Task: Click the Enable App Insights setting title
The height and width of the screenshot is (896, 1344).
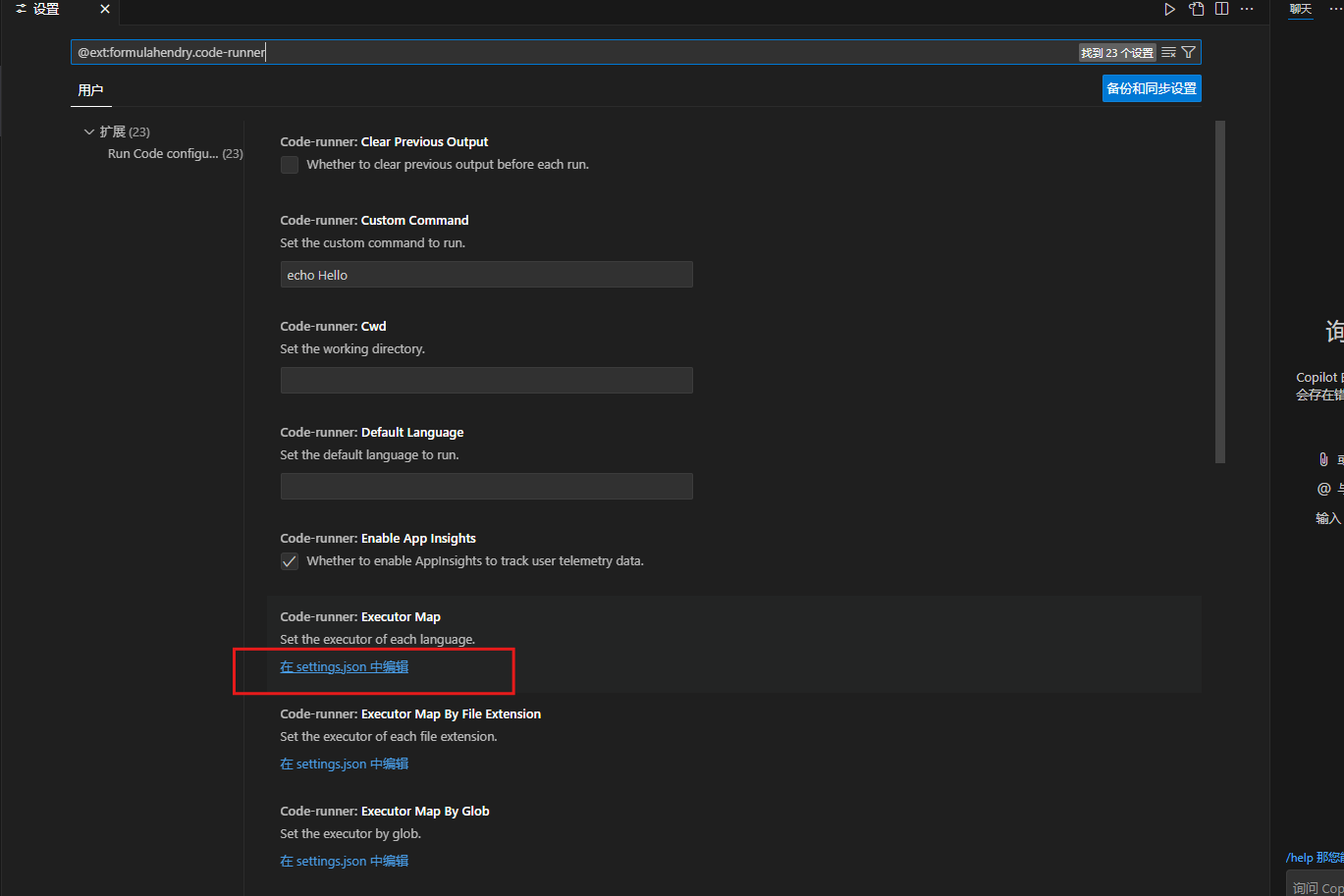Action: pos(378,538)
